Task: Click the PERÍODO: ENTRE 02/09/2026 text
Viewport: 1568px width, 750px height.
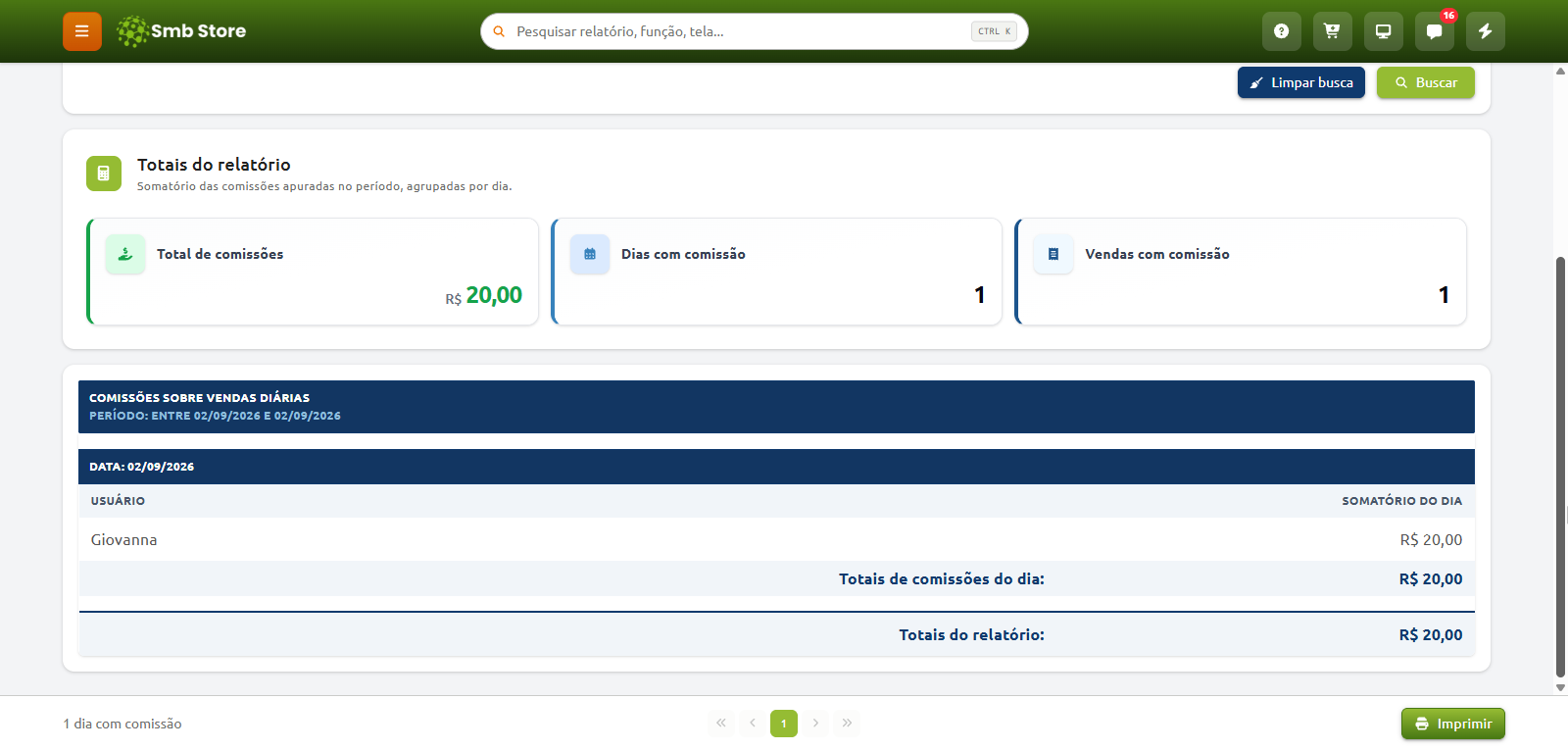Action: coord(215,416)
